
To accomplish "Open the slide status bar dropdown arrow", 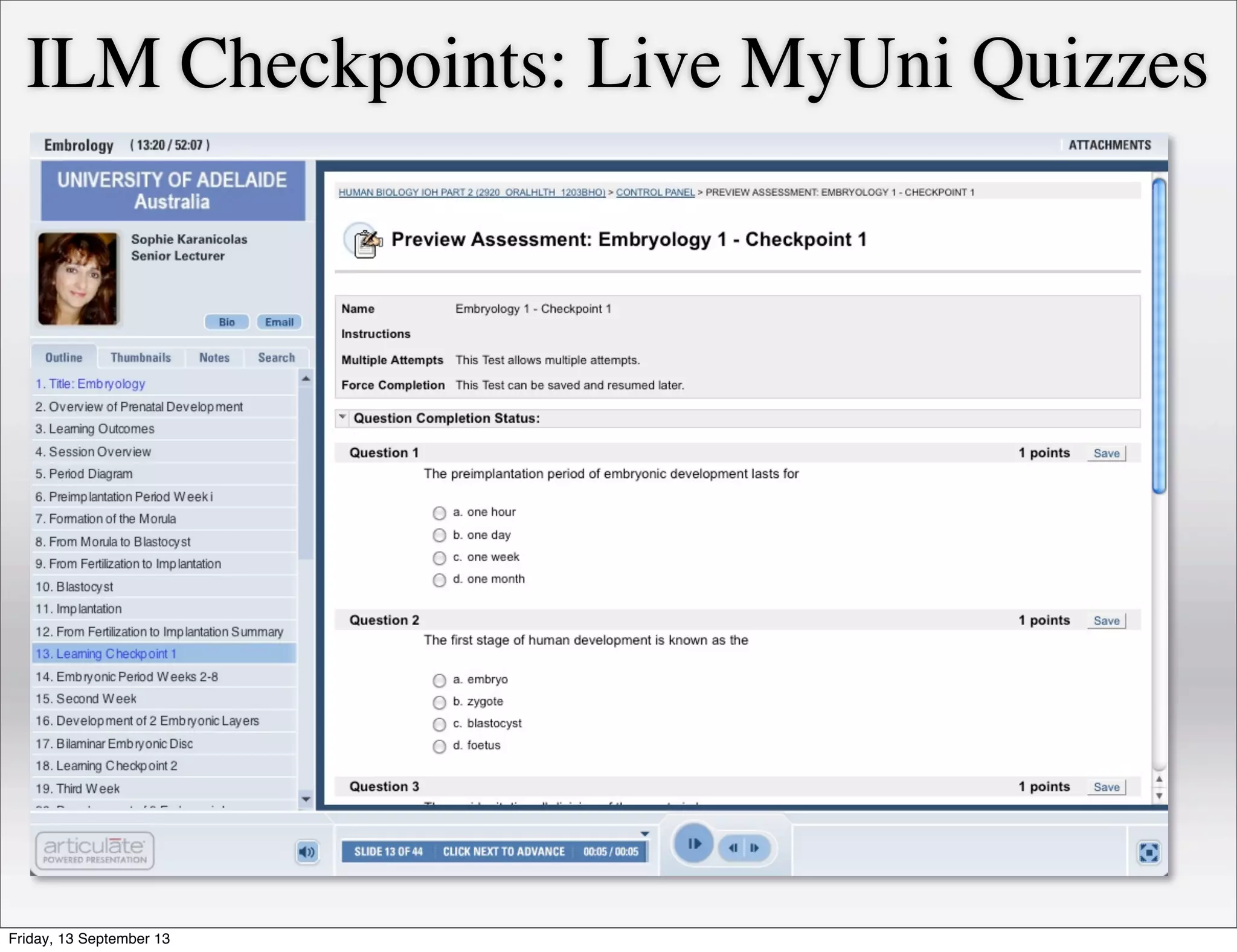I will click(x=644, y=834).
